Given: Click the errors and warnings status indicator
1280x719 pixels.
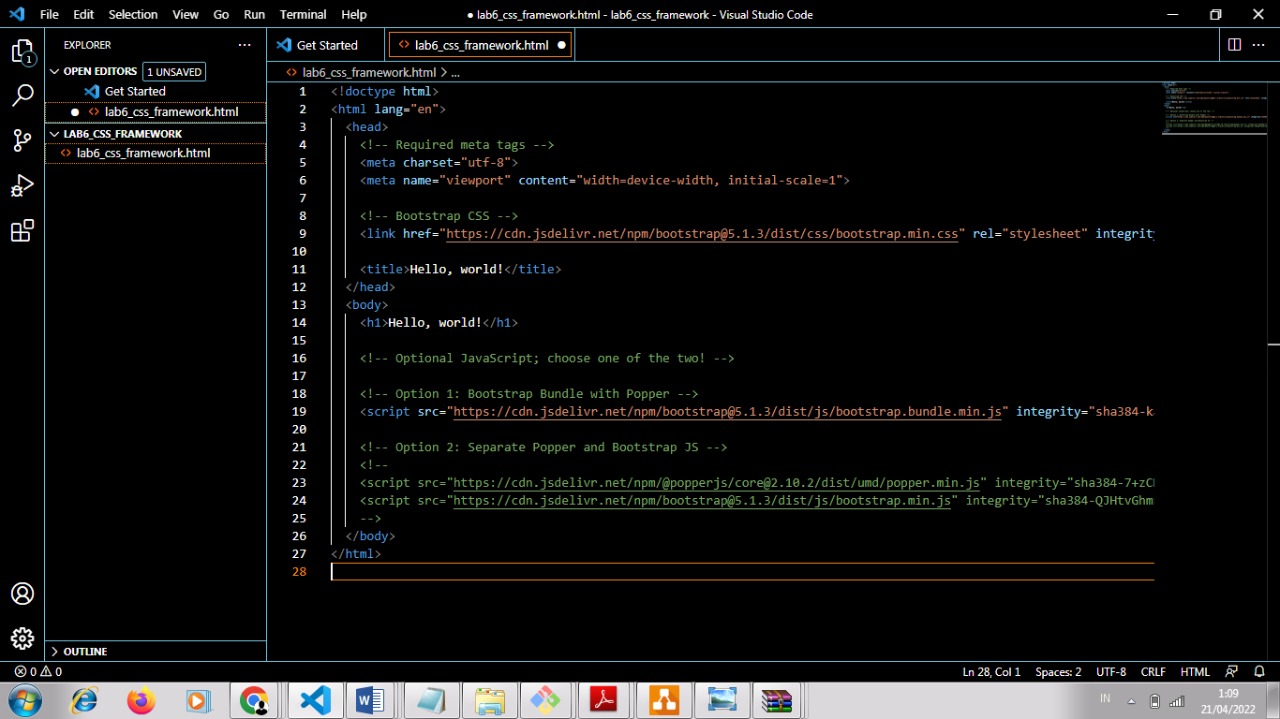Looking at the screenshot, I should pos(38,672).
